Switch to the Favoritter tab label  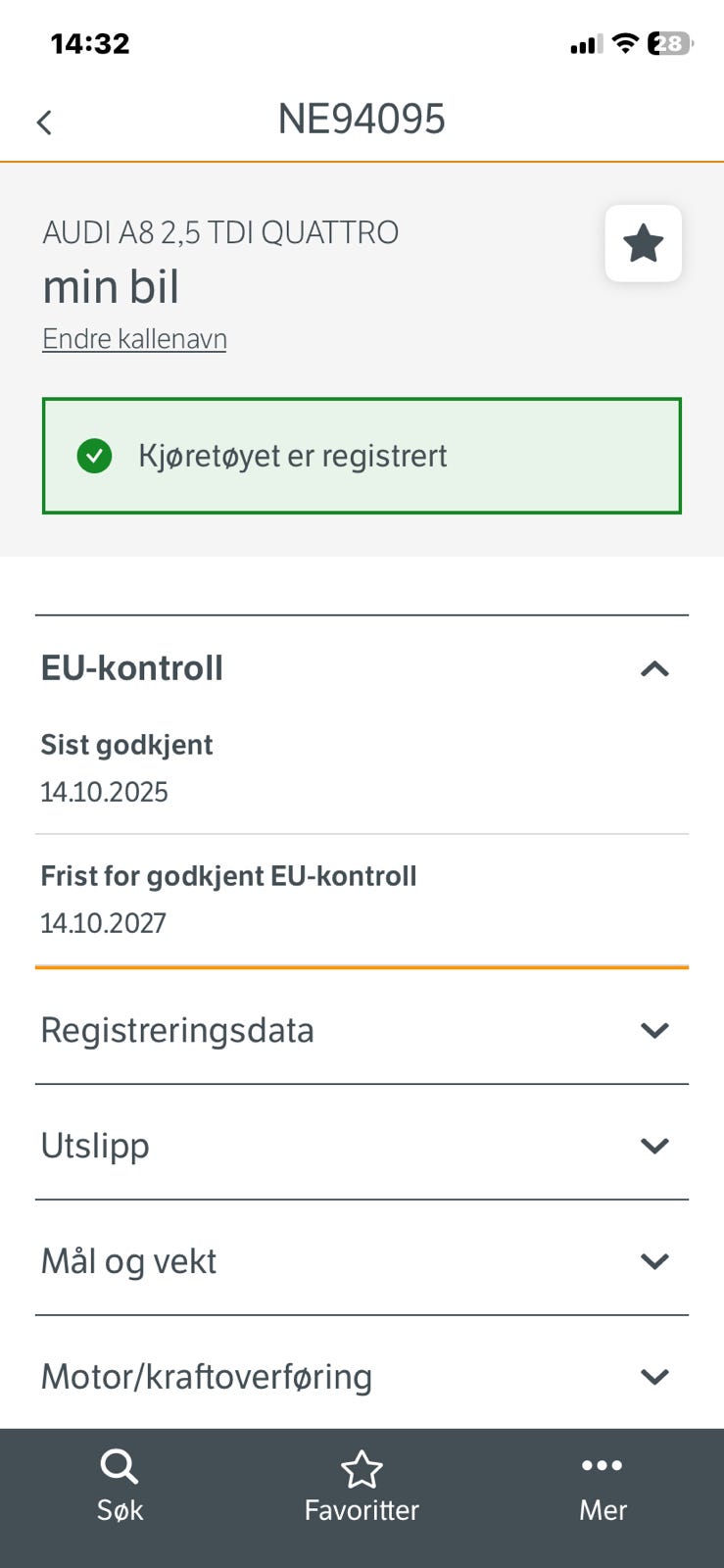click(x=362, y=1510)
